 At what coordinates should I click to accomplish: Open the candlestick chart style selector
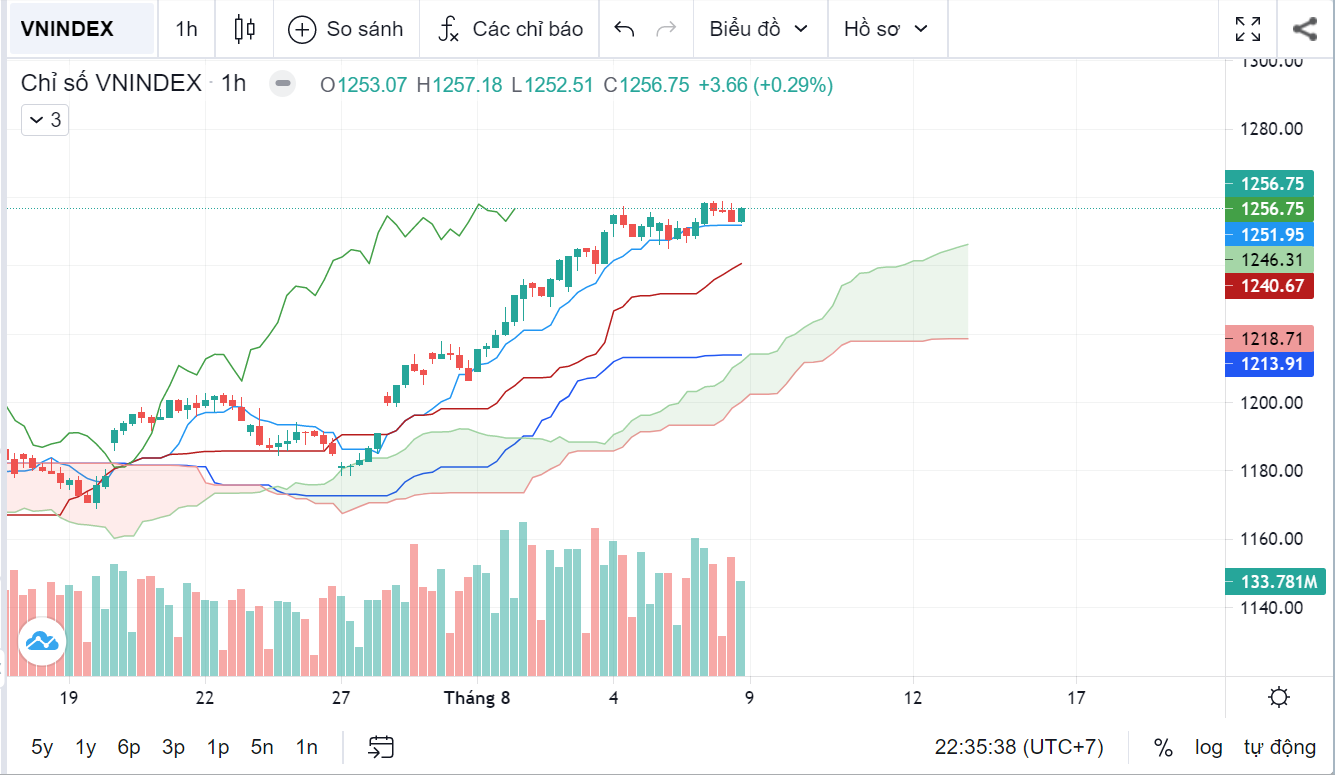(244, 29)
